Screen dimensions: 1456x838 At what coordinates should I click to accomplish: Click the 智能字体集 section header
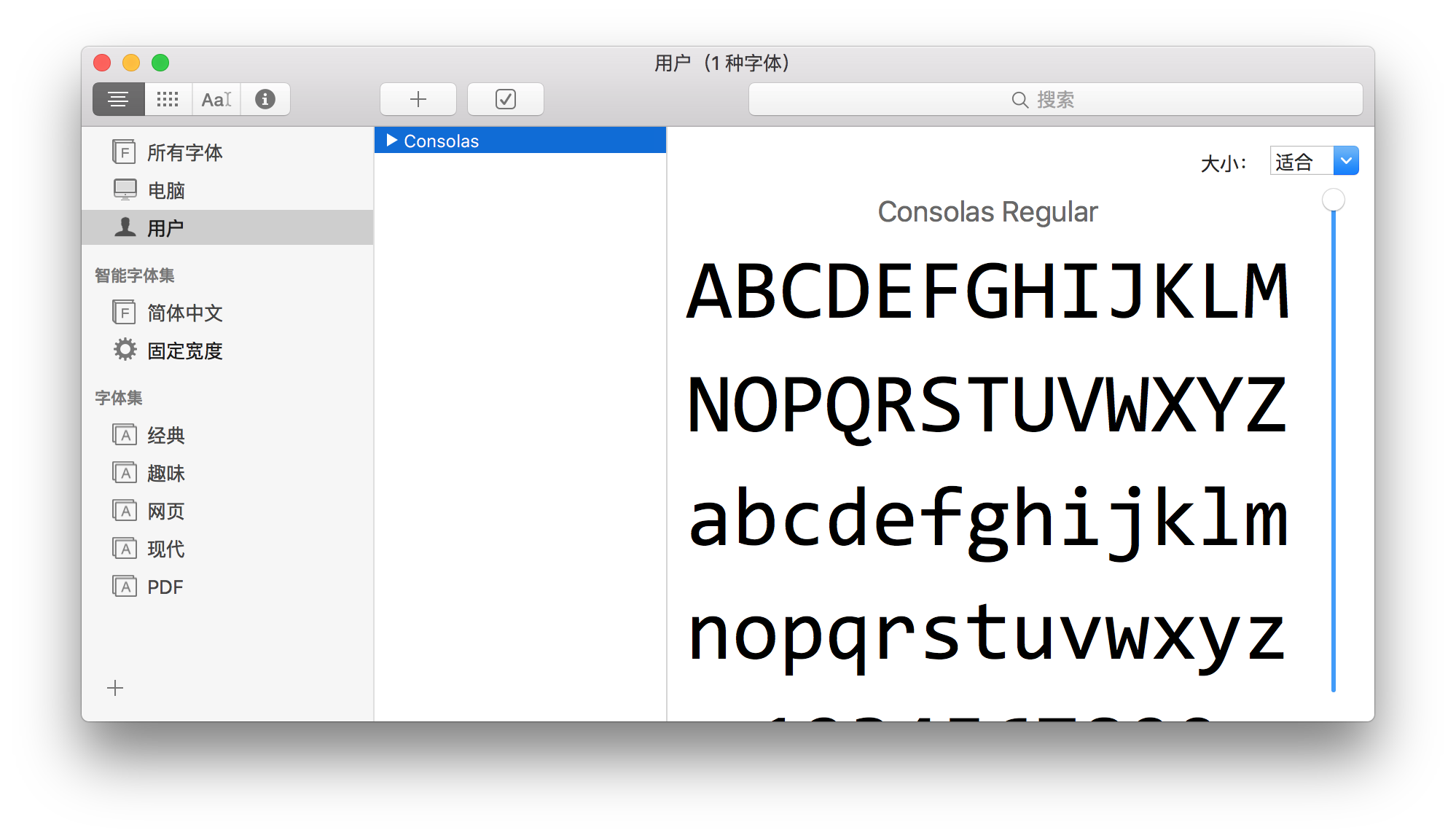(135, 275)
